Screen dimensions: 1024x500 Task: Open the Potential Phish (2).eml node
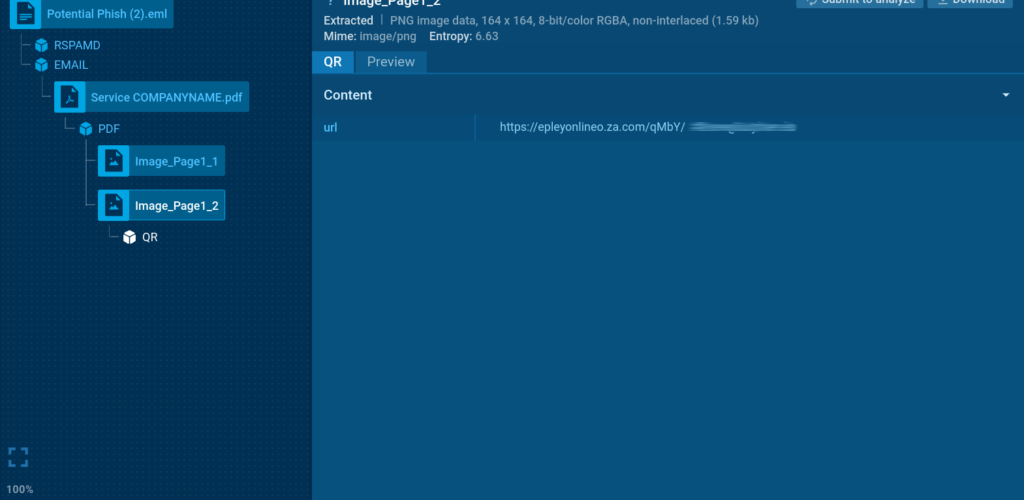pos(92,13)
